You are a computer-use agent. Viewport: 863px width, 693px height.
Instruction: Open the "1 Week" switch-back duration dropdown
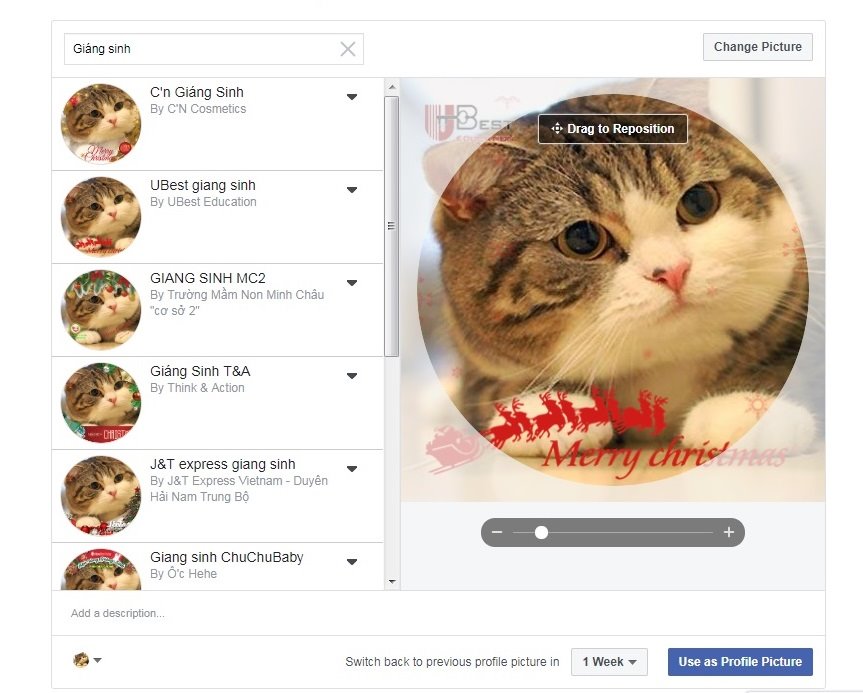pos(608,661)
